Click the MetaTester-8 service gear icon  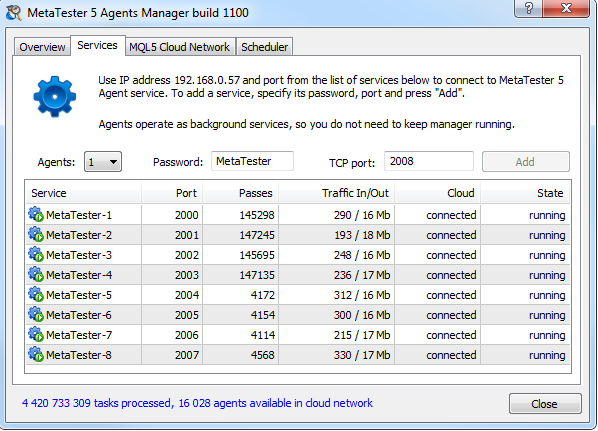36,354
